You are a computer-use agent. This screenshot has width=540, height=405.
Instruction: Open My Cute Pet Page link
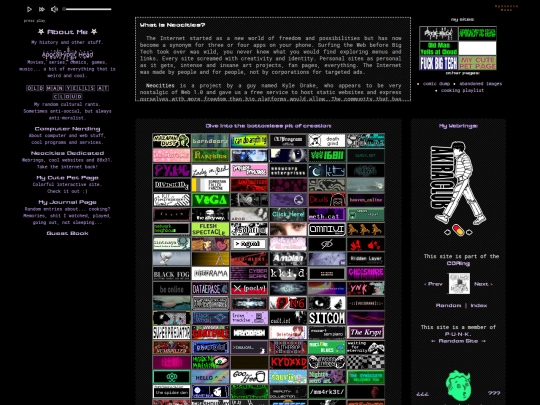68,178
